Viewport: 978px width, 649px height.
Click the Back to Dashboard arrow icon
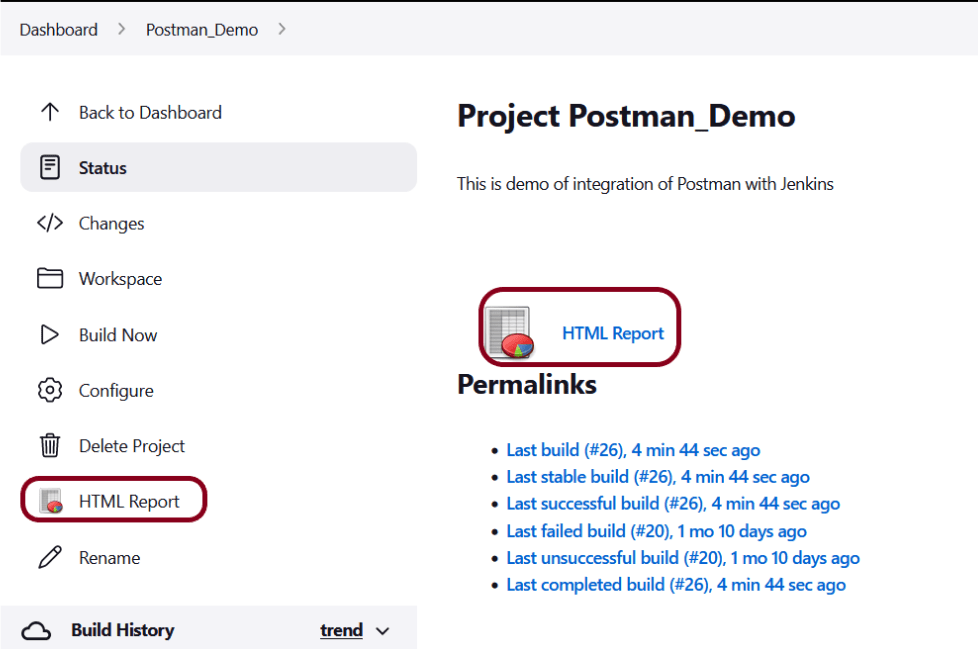pos(50,112)
